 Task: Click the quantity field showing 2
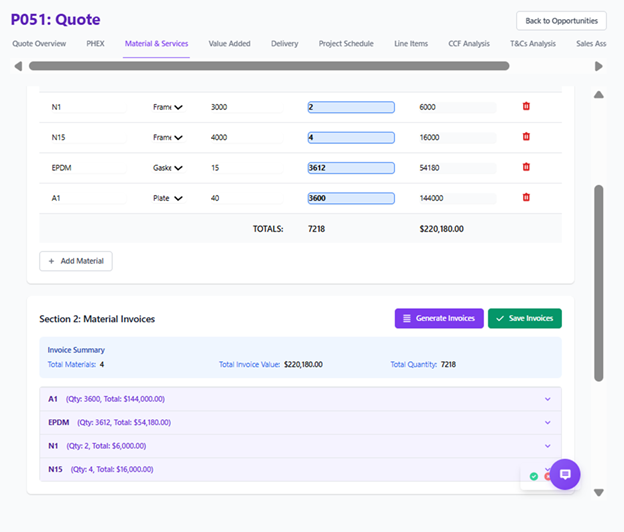click(x=351, y=107)
